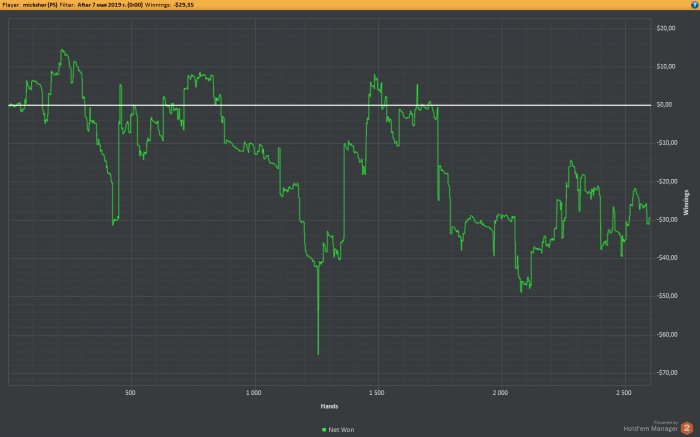Click the Hold'em Manager 2 logo badge

click(687, 428)
